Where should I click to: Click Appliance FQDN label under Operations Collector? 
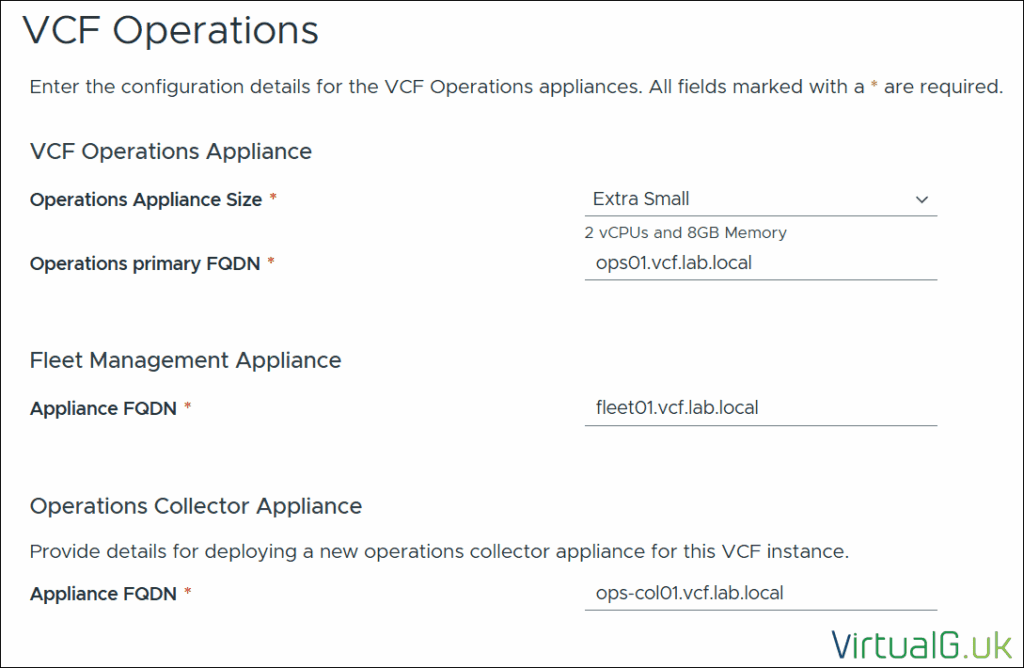103,594
